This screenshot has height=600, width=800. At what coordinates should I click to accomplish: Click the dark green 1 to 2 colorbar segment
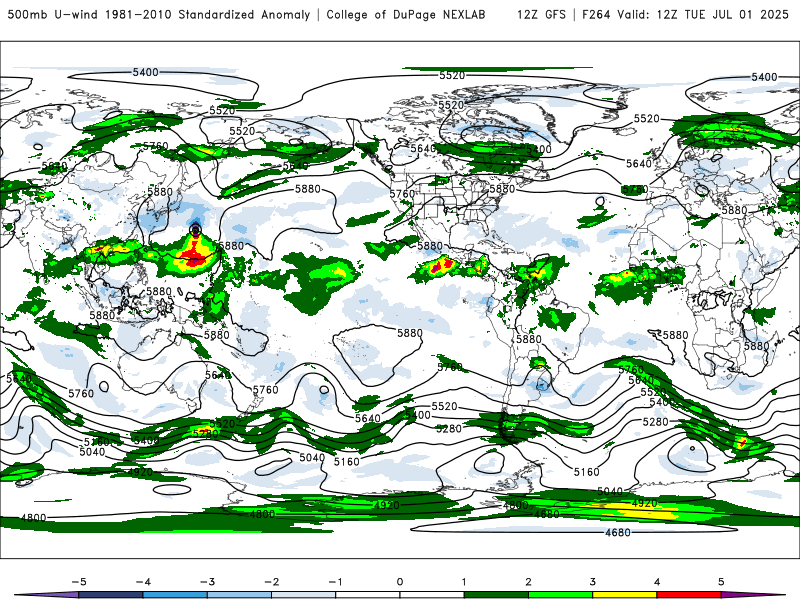(x=496, y=595)
